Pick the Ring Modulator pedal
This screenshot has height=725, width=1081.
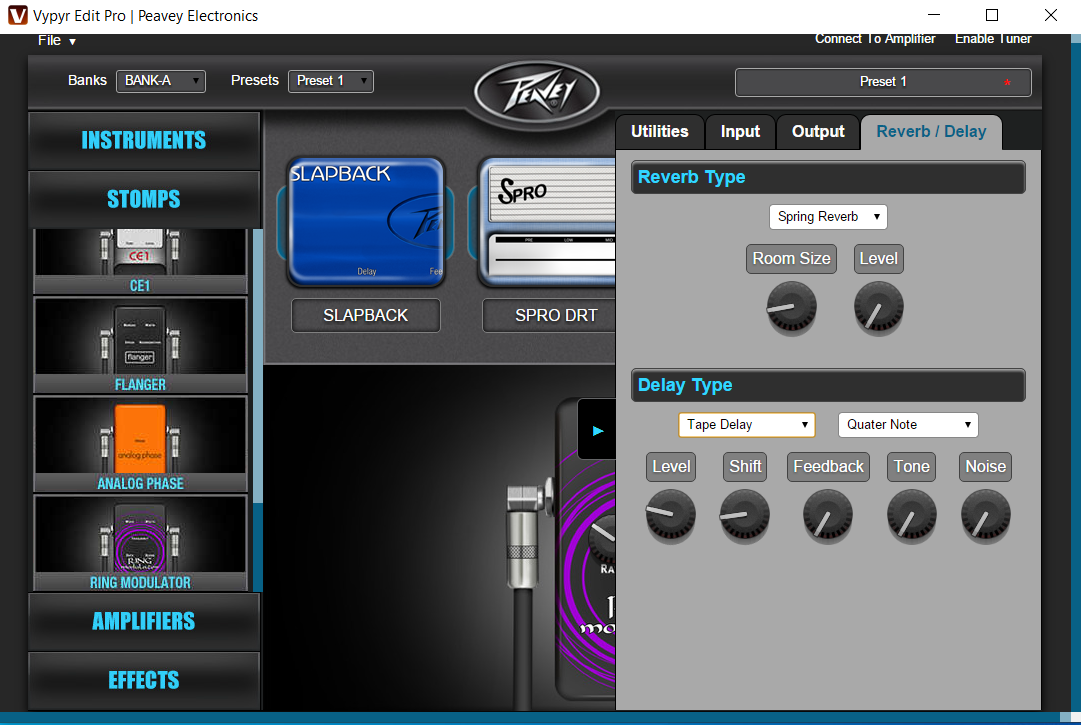tap(141, 543)
